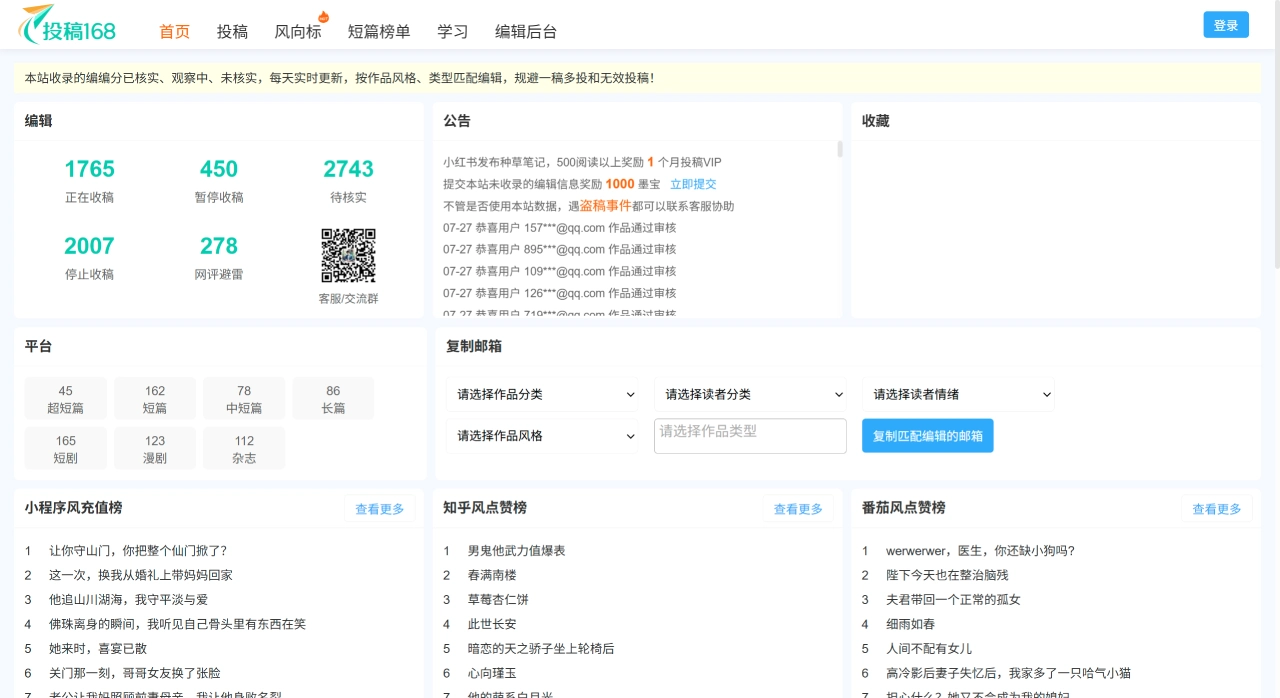Select the 超短篇 platform tile
Viewport: 1280px width, 698px height.
pos(65,399)
